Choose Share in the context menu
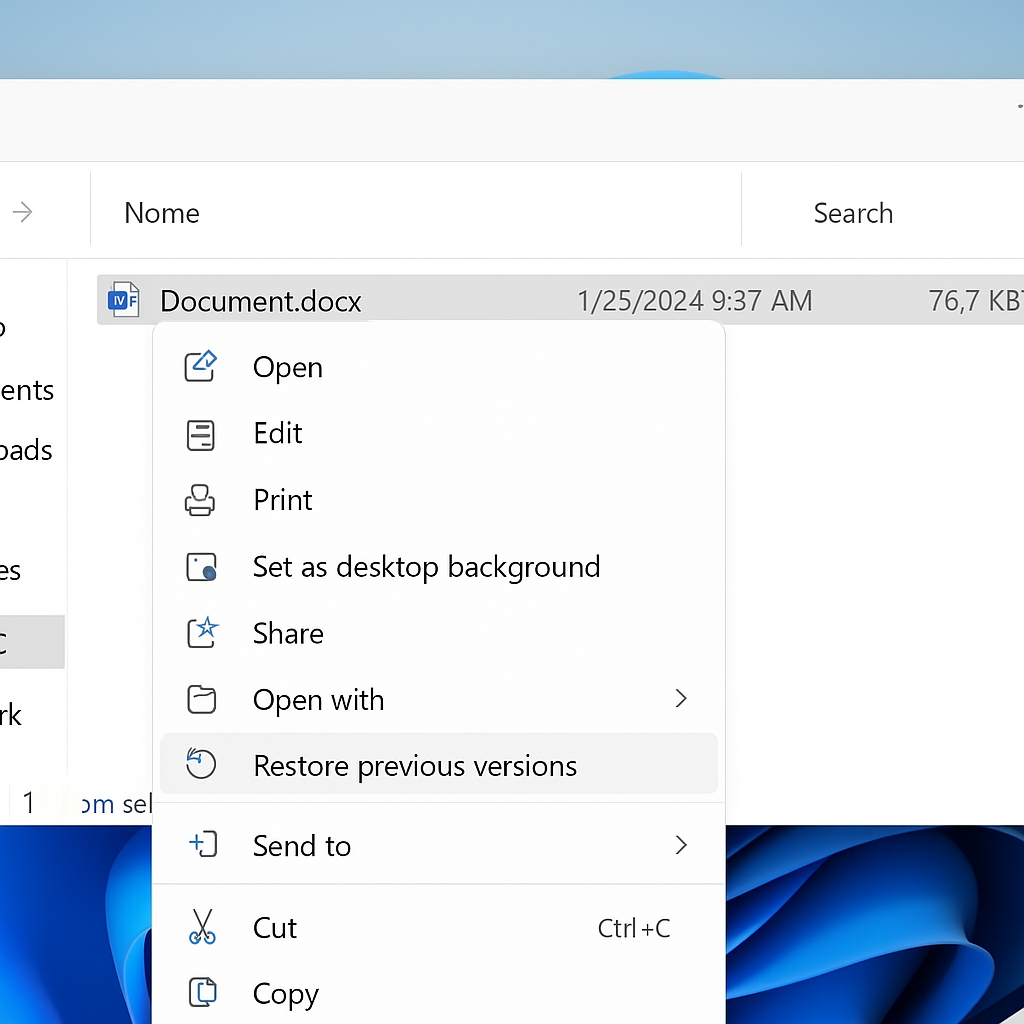The image size is (1024, 1024). coord(439,633)
